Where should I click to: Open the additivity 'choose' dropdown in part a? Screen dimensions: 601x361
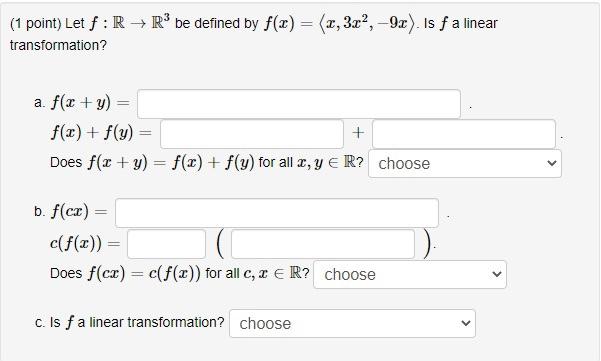tap(465, 164)
